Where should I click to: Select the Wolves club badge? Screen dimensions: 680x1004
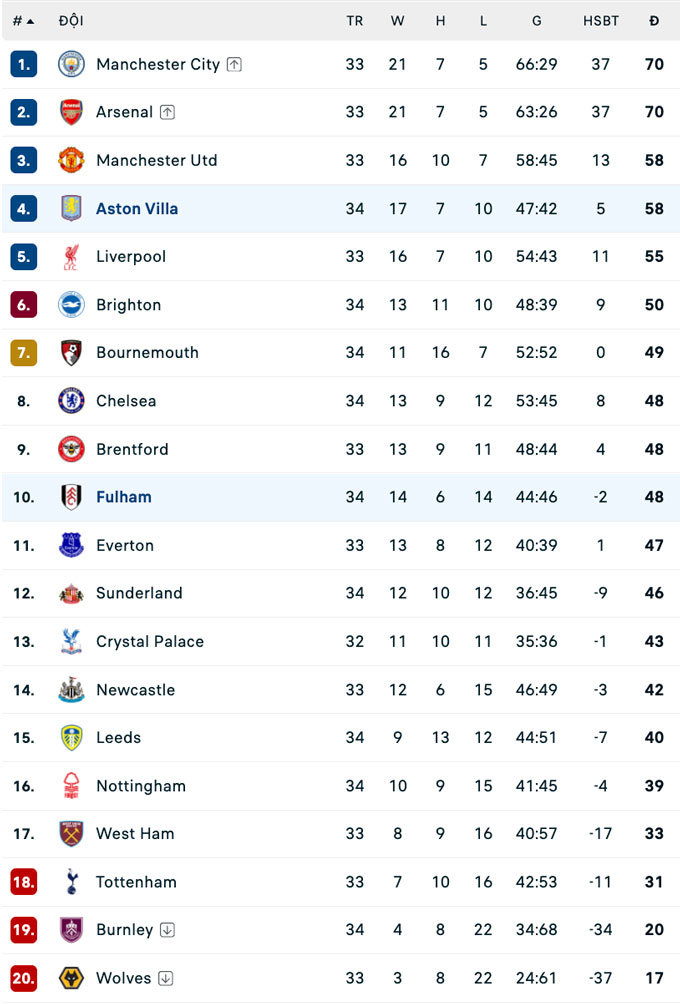pos(71,978)
